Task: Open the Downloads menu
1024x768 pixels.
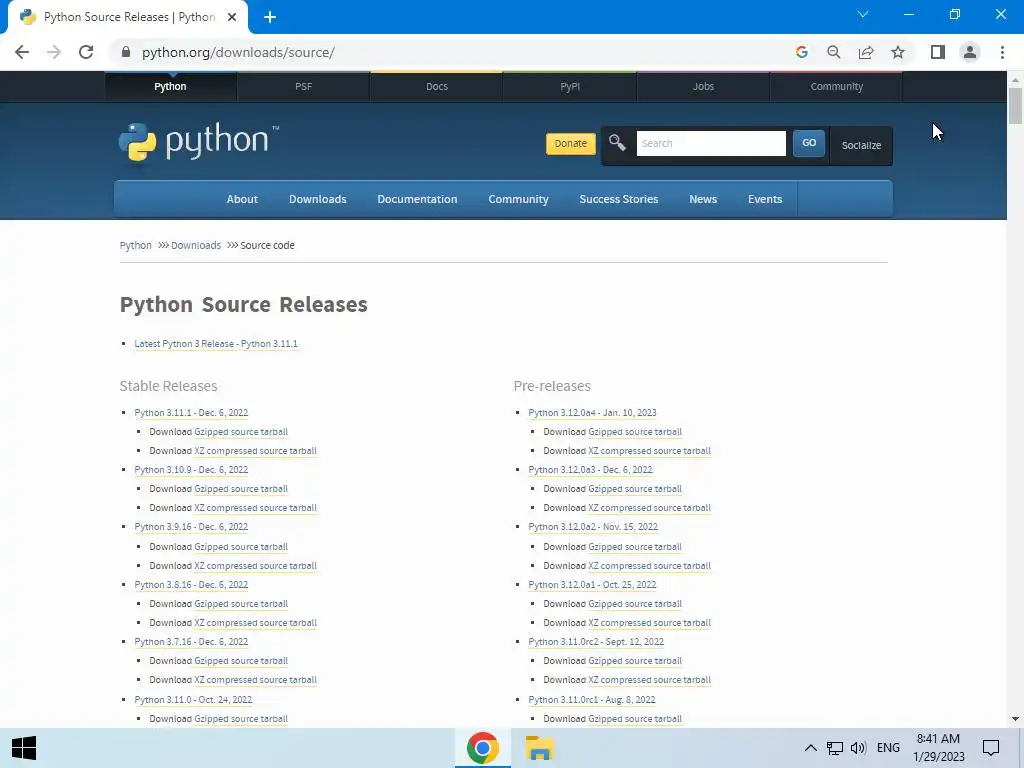Action: [x=318, y=199]
